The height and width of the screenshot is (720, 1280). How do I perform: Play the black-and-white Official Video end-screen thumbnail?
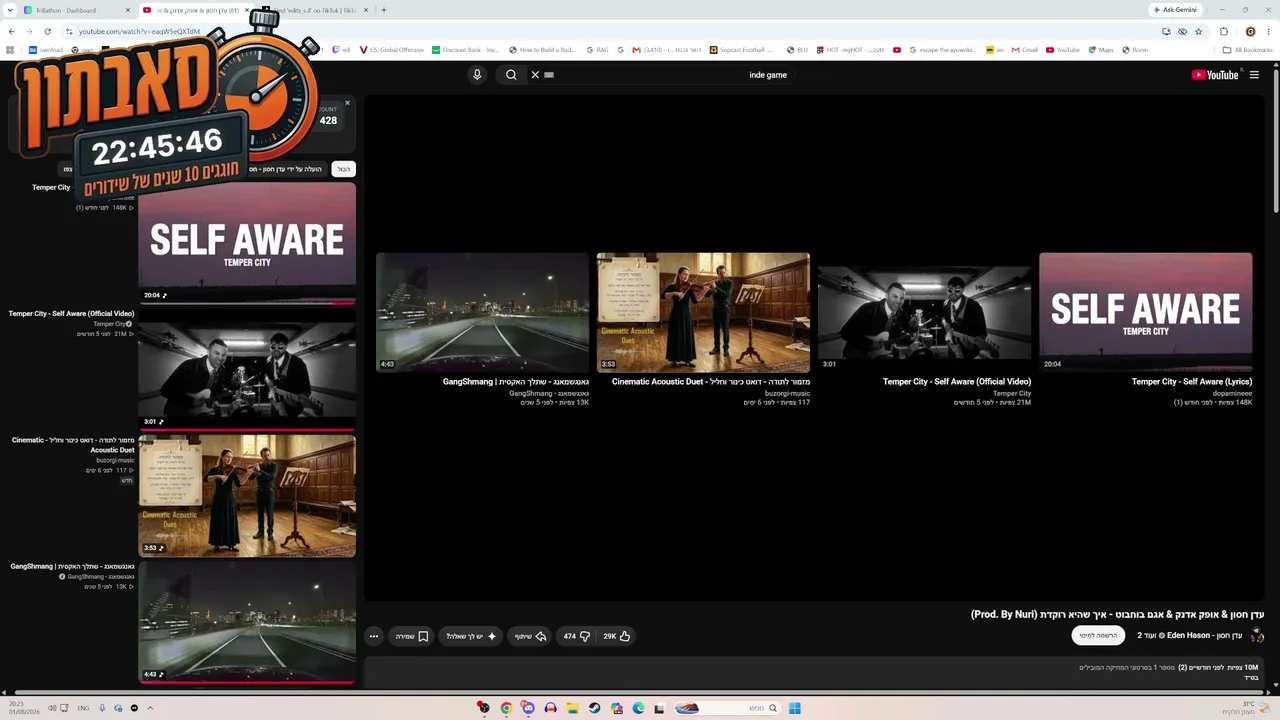(x=924, y=312)
